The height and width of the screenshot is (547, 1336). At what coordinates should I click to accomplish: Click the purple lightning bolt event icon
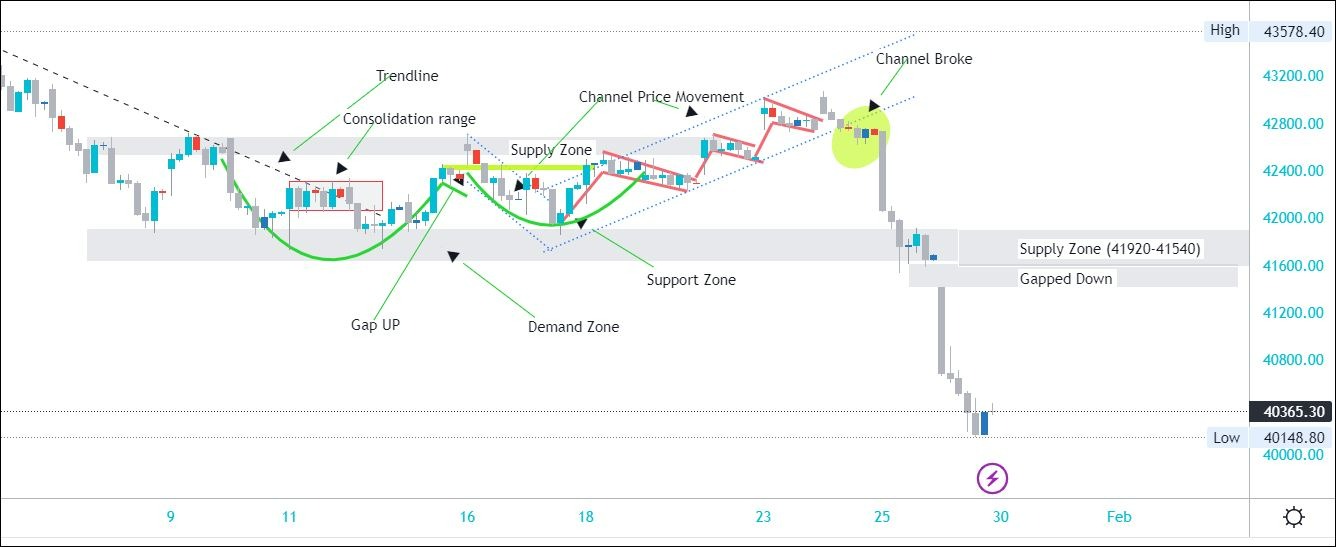992,478
